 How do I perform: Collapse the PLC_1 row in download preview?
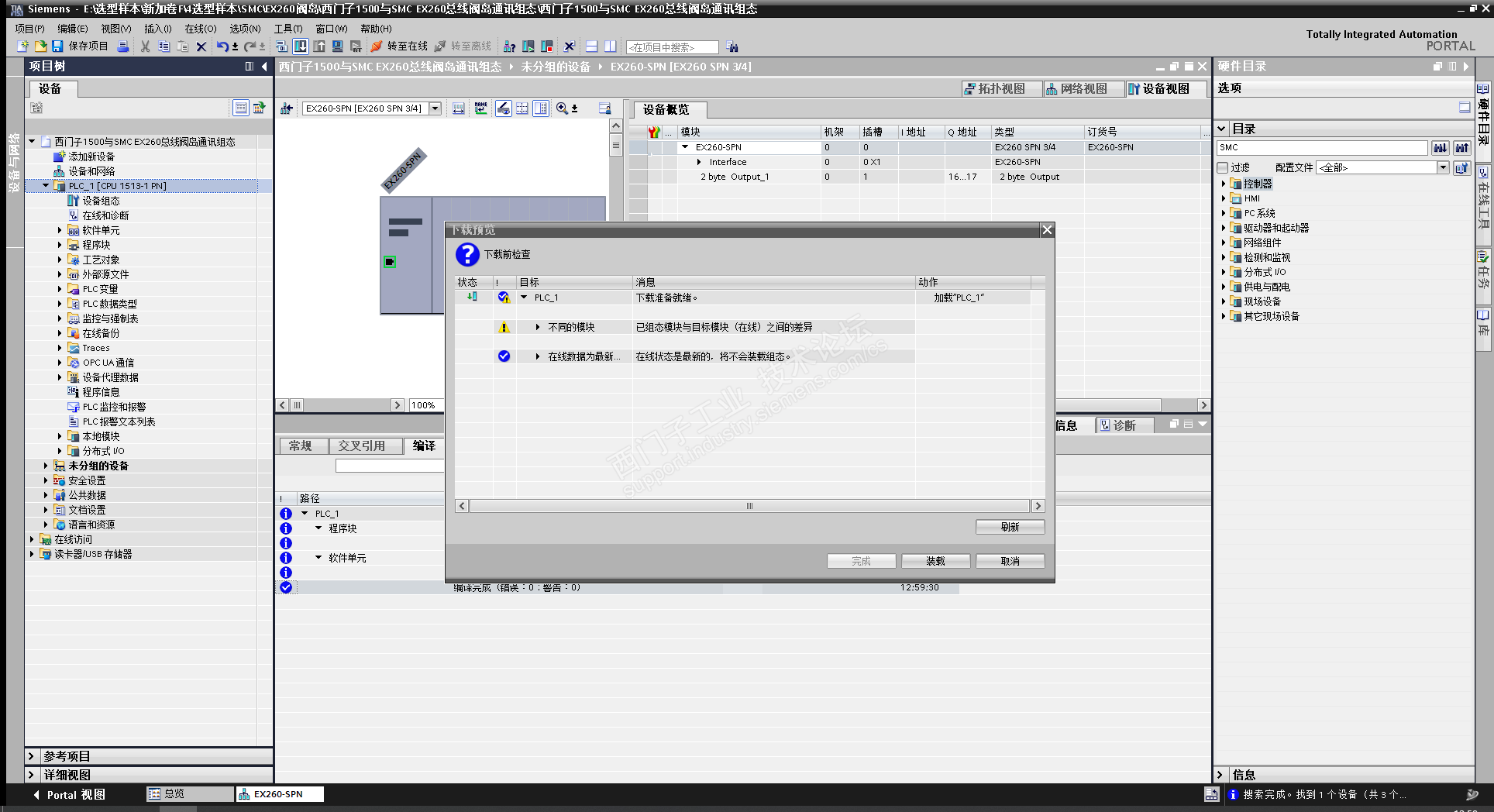[524, 298]
